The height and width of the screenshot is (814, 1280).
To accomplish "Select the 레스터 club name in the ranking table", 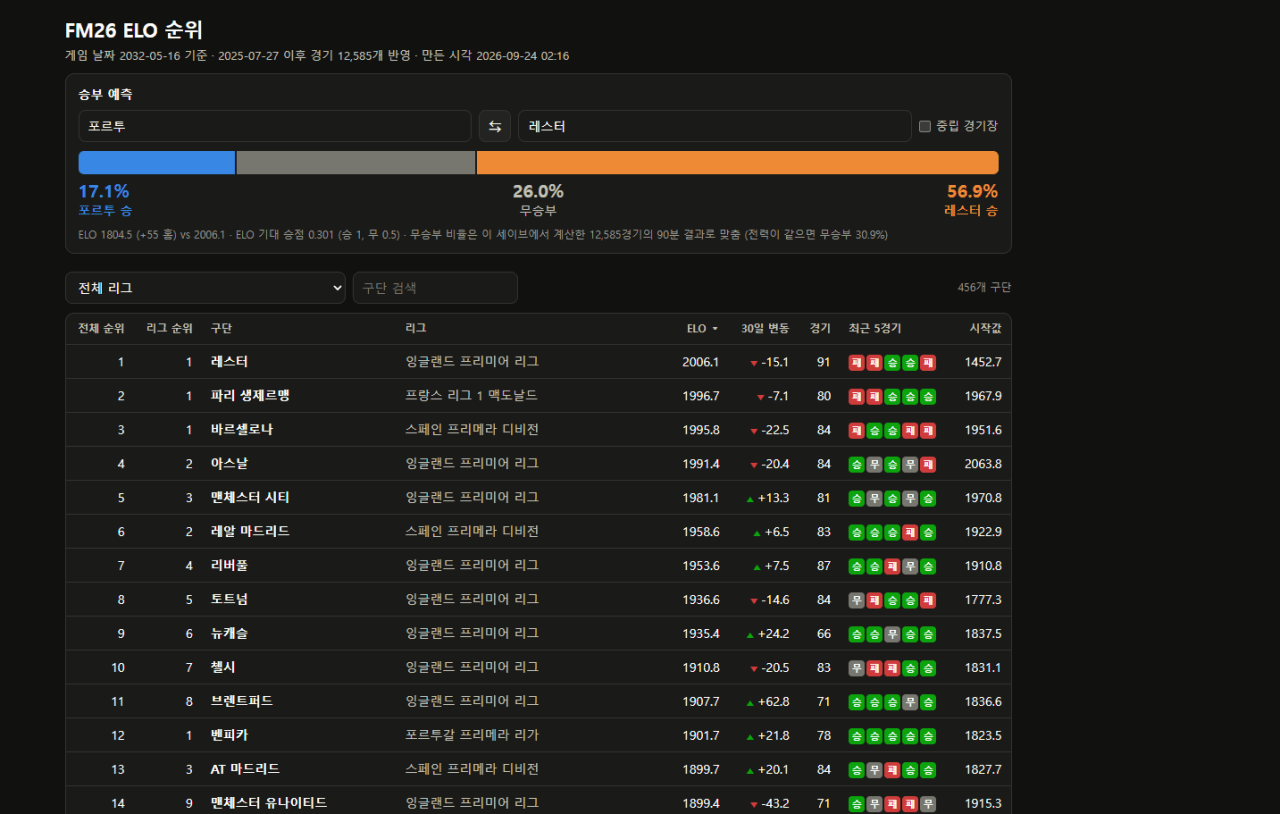I will (x=229, y=362).
